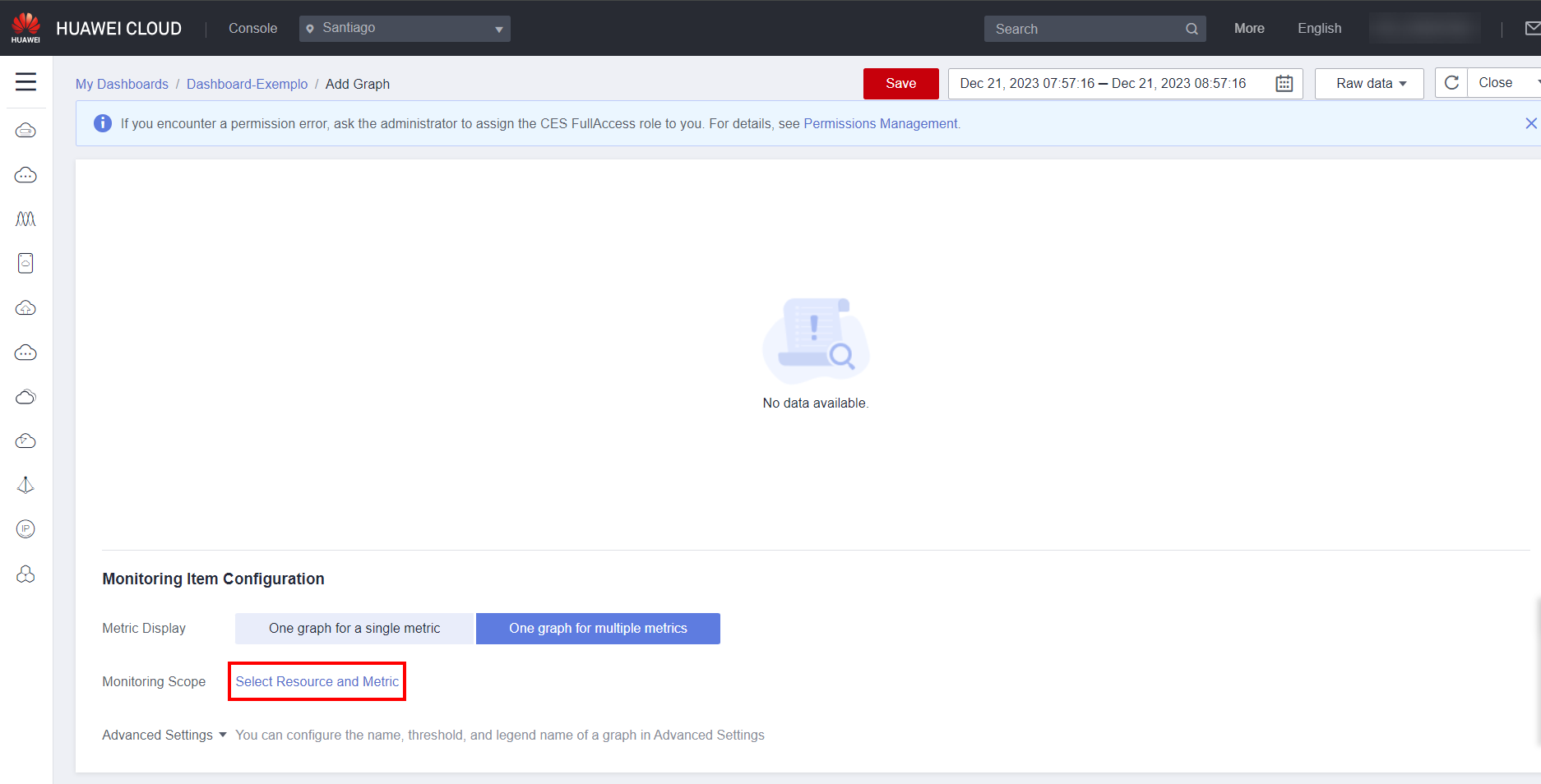Click the top Search input field
This screenshot has width=1541, height=784.
point(1085,29)
